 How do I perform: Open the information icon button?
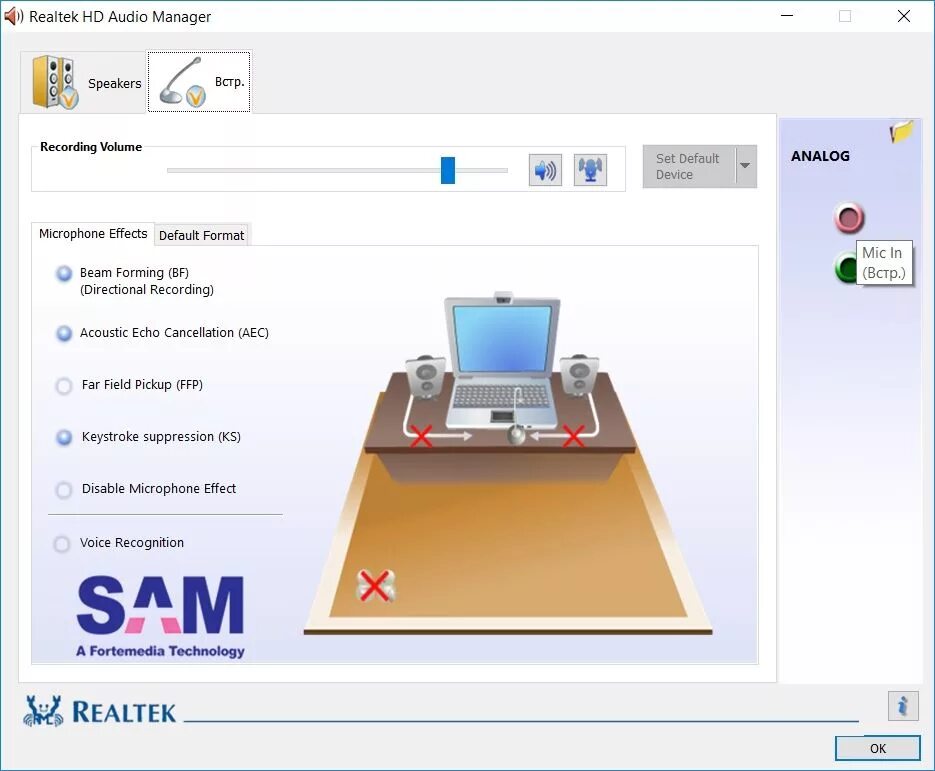[x=903, y=706]
